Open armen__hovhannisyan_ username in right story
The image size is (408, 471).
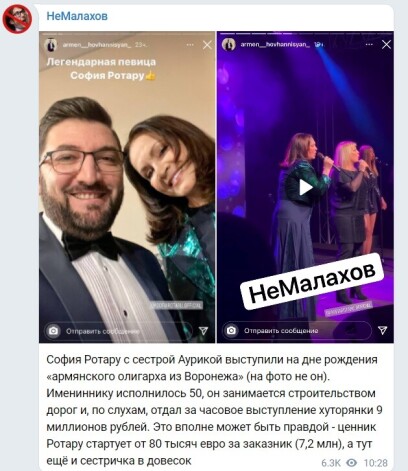point(275,44)
